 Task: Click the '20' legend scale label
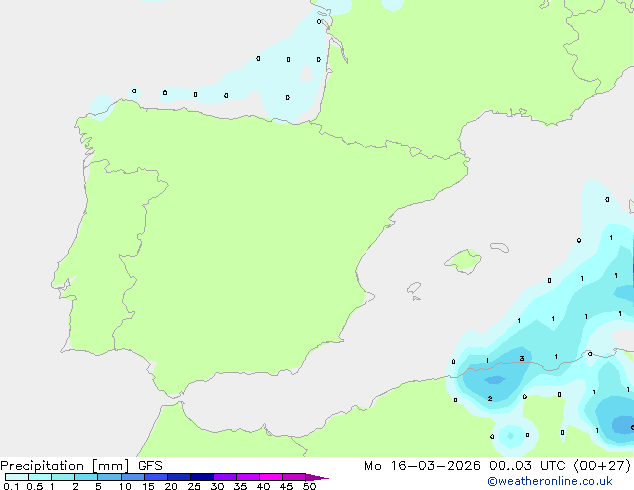tap(171, 486)
